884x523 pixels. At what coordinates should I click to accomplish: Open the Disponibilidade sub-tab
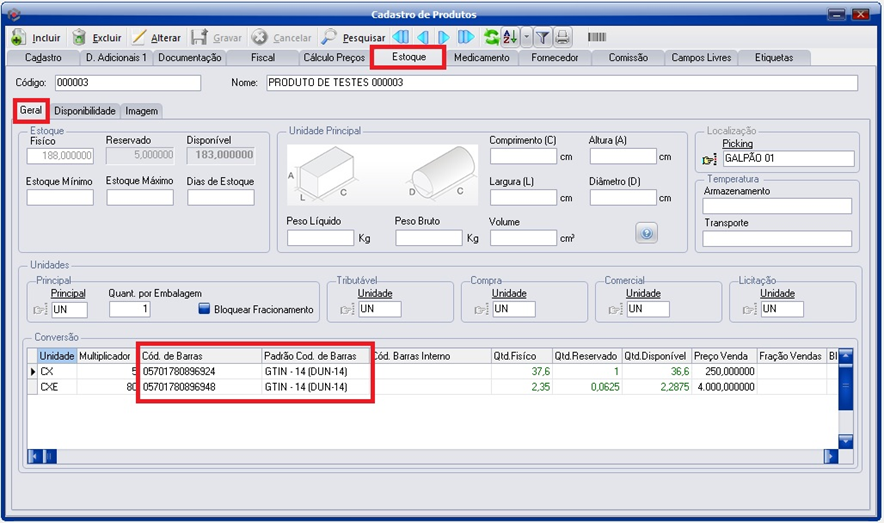85,111
